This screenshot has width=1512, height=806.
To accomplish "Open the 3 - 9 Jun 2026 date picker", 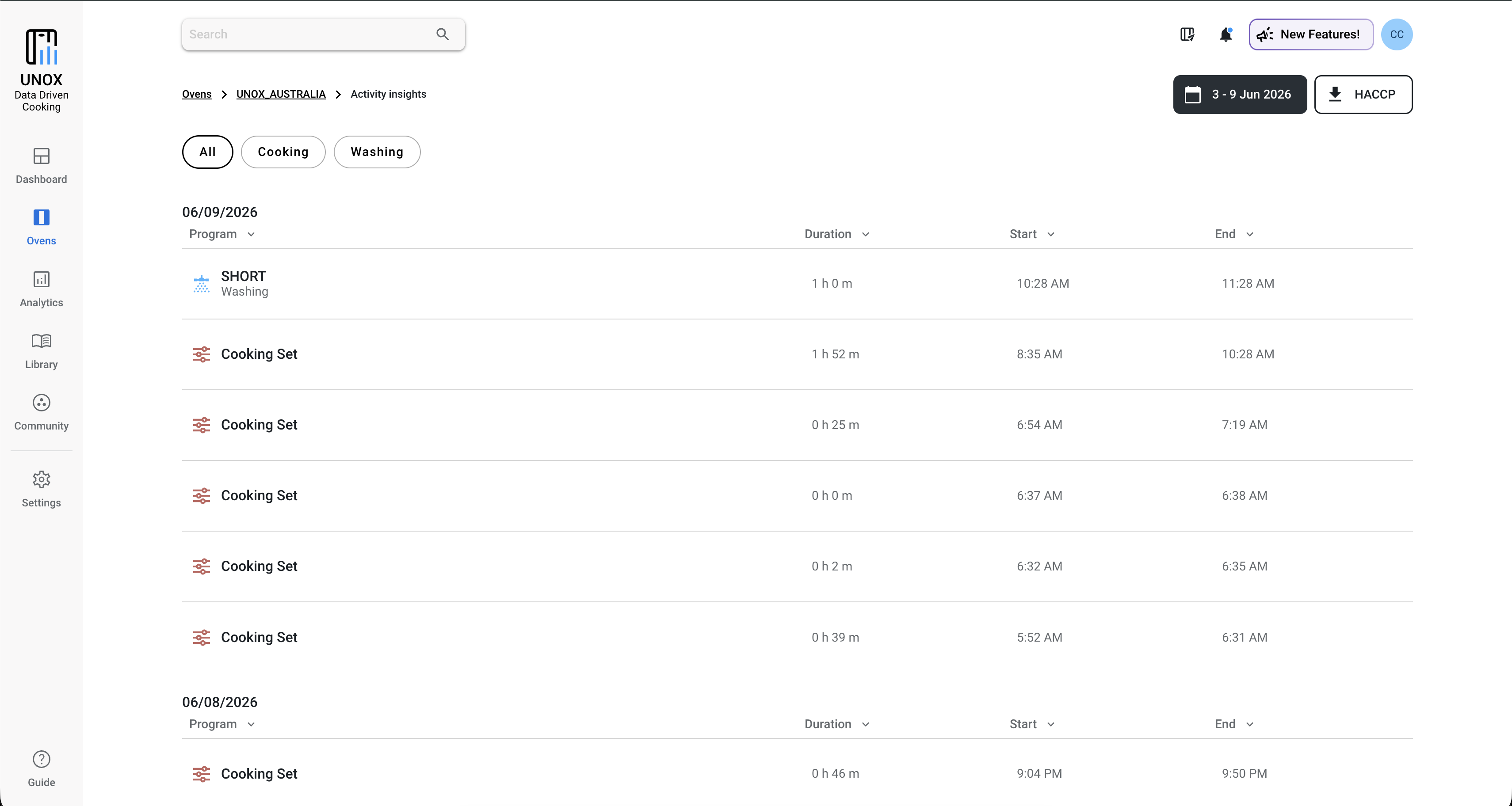I will [x=1240, y=95].
